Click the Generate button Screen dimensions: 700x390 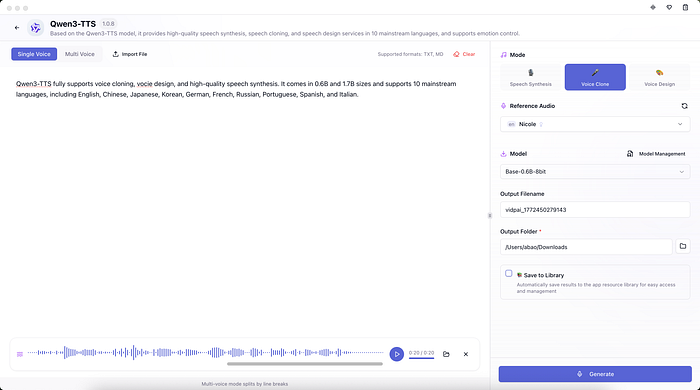[x=595, y=374]
